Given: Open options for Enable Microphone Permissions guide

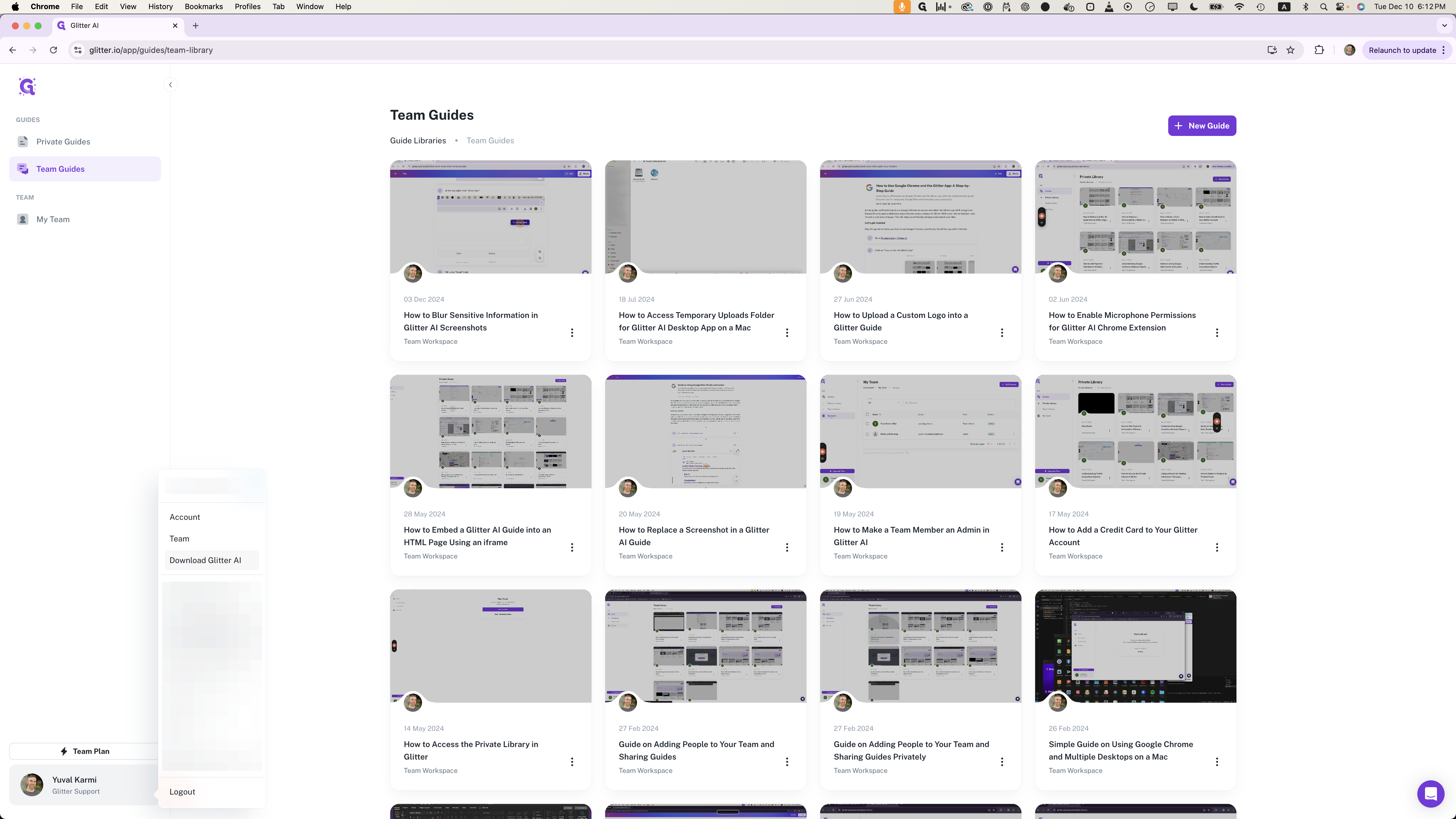Looking at the screenshot, I should (x=1217, y=333).
